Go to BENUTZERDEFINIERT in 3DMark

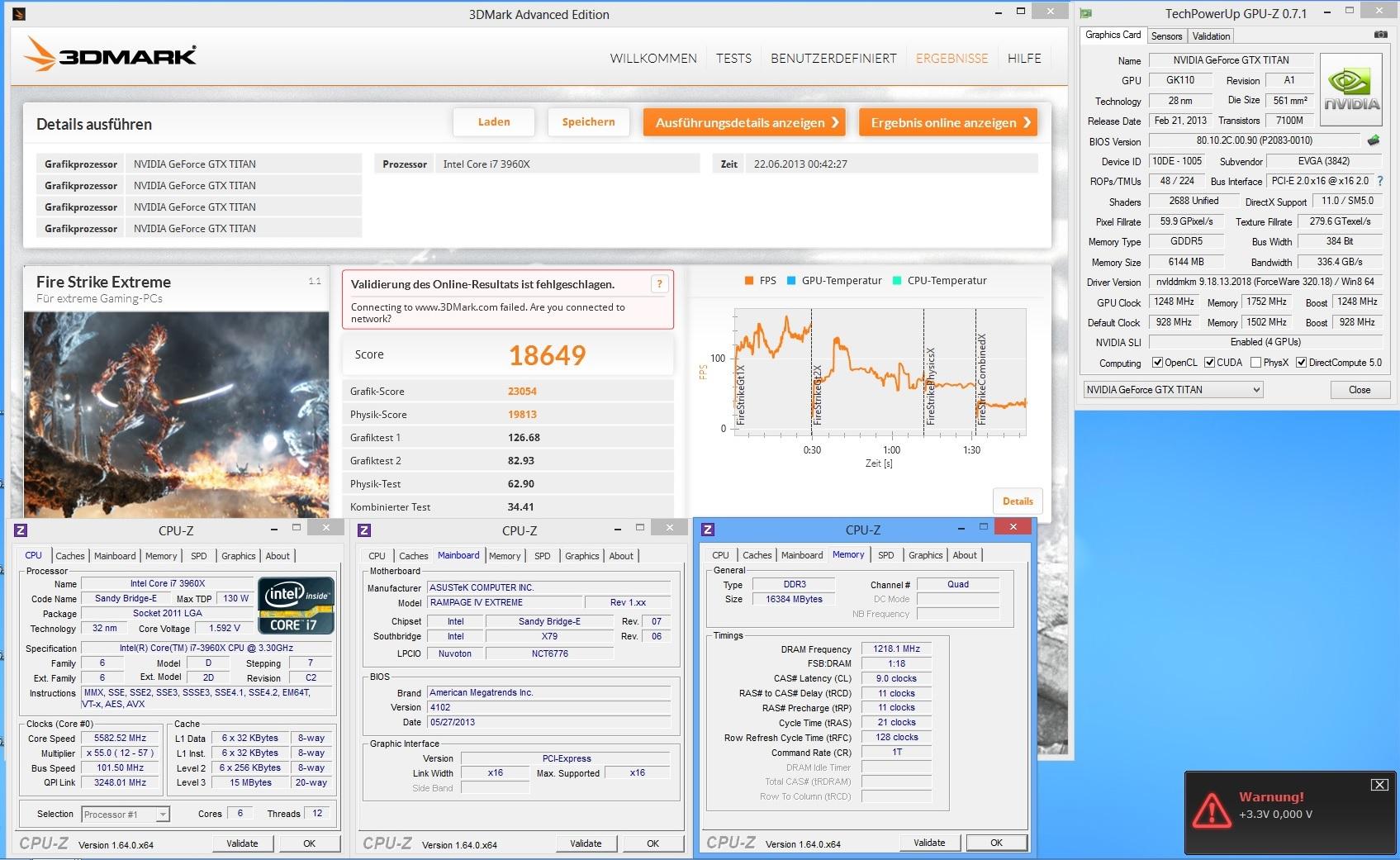click(x=833, y=59)
